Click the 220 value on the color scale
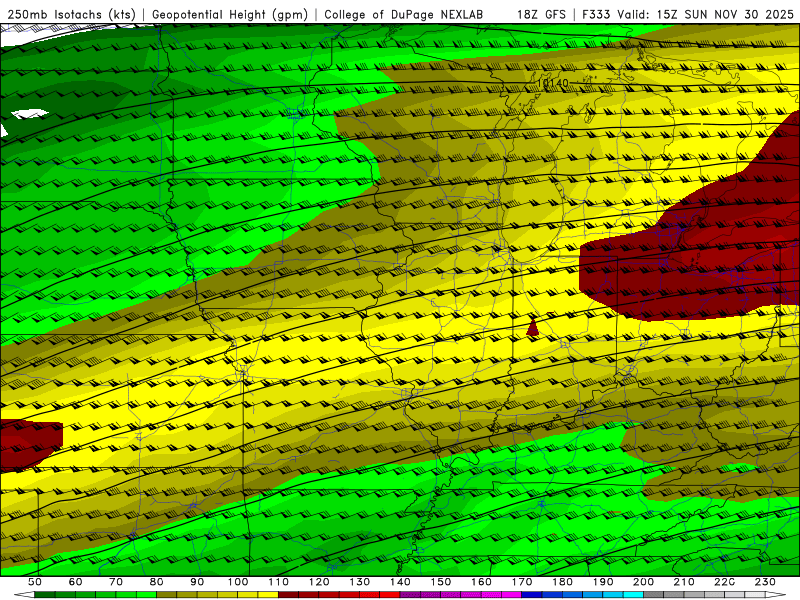 point(724,582)
